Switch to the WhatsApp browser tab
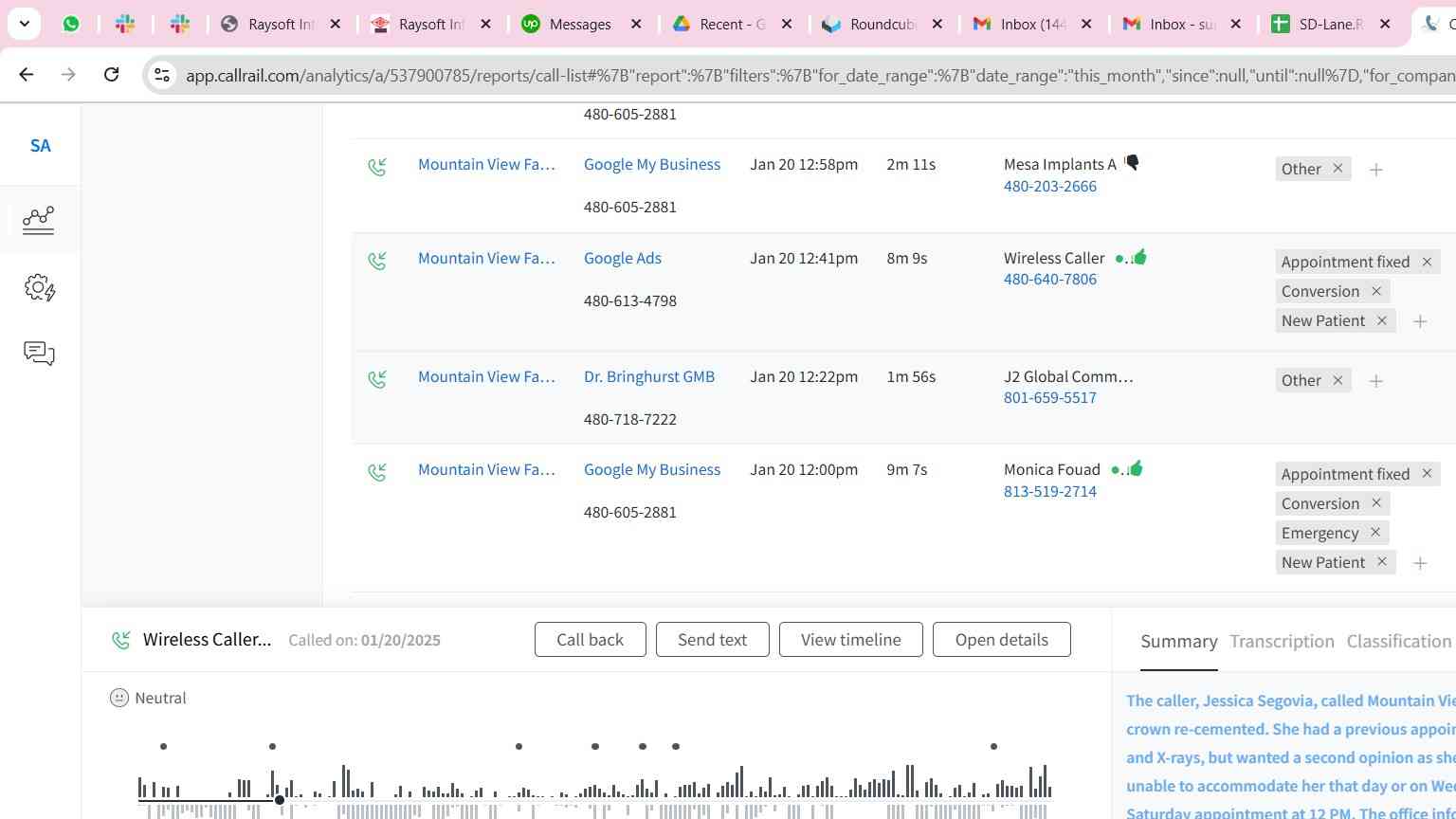 tap(71, 24)
